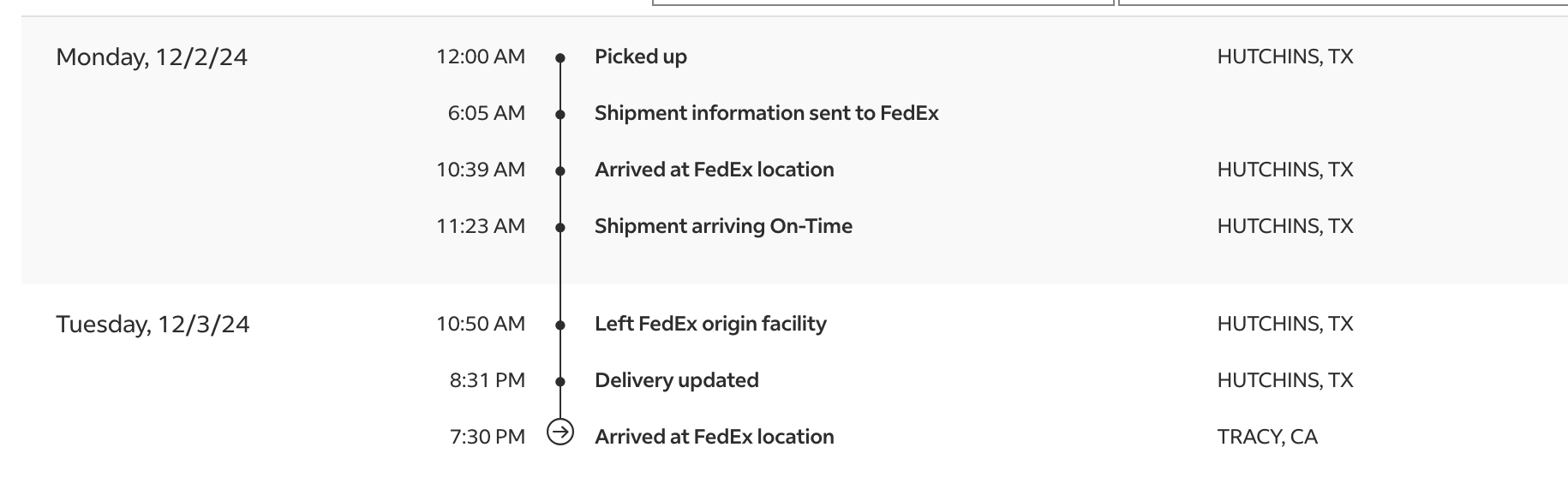Click the 10:50 AM timeline dot
Image resolution: width=1568 pixels, height=495 pixels.
tap(560, 325)
